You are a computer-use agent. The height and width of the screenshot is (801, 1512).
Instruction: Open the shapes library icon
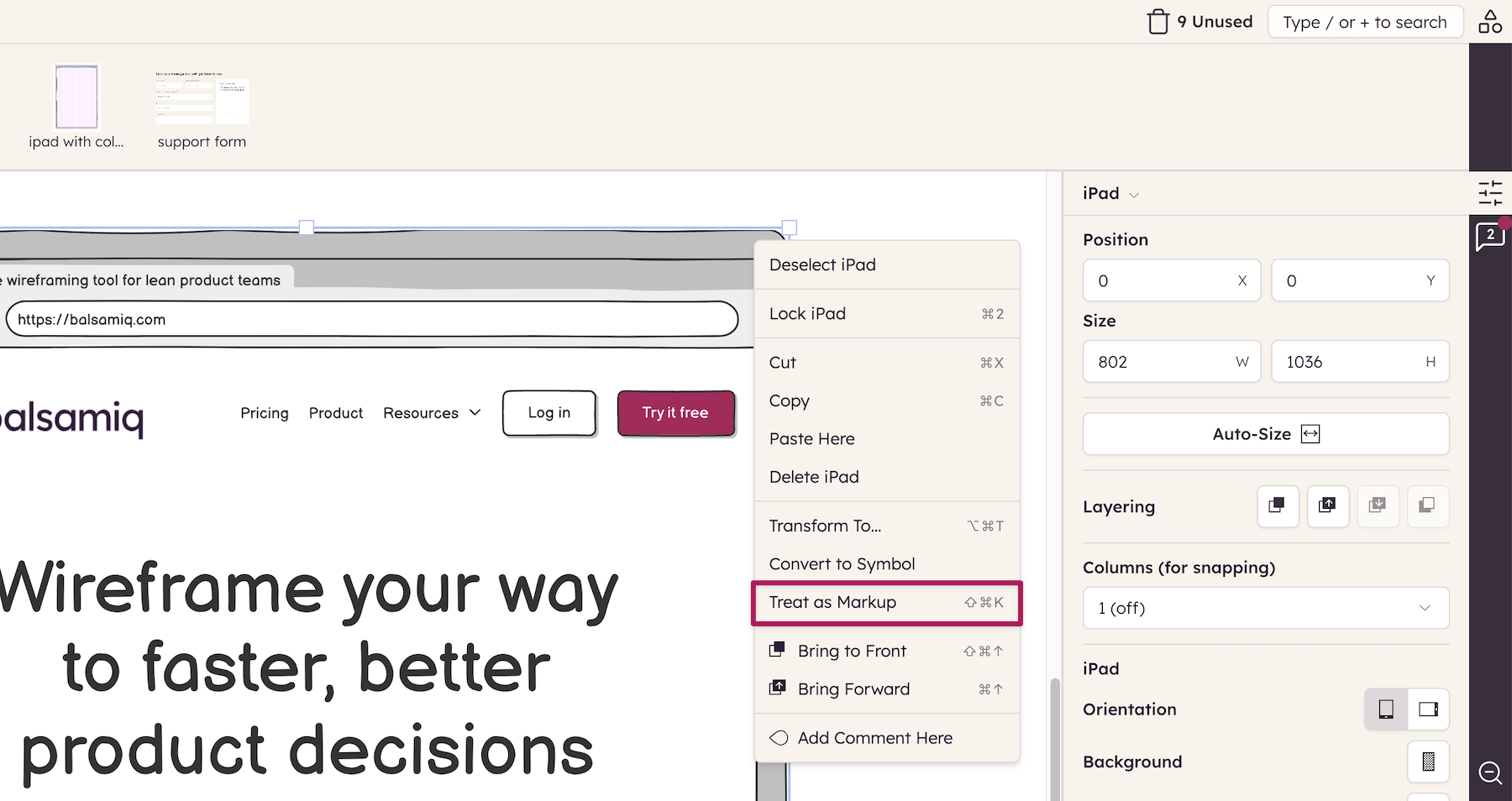coord(1490,22)
